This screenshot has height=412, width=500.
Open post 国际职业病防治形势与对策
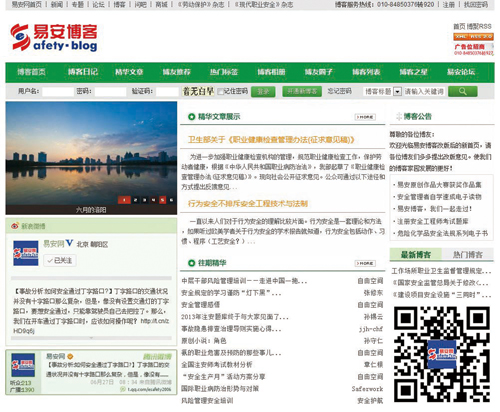pos(220,389)
